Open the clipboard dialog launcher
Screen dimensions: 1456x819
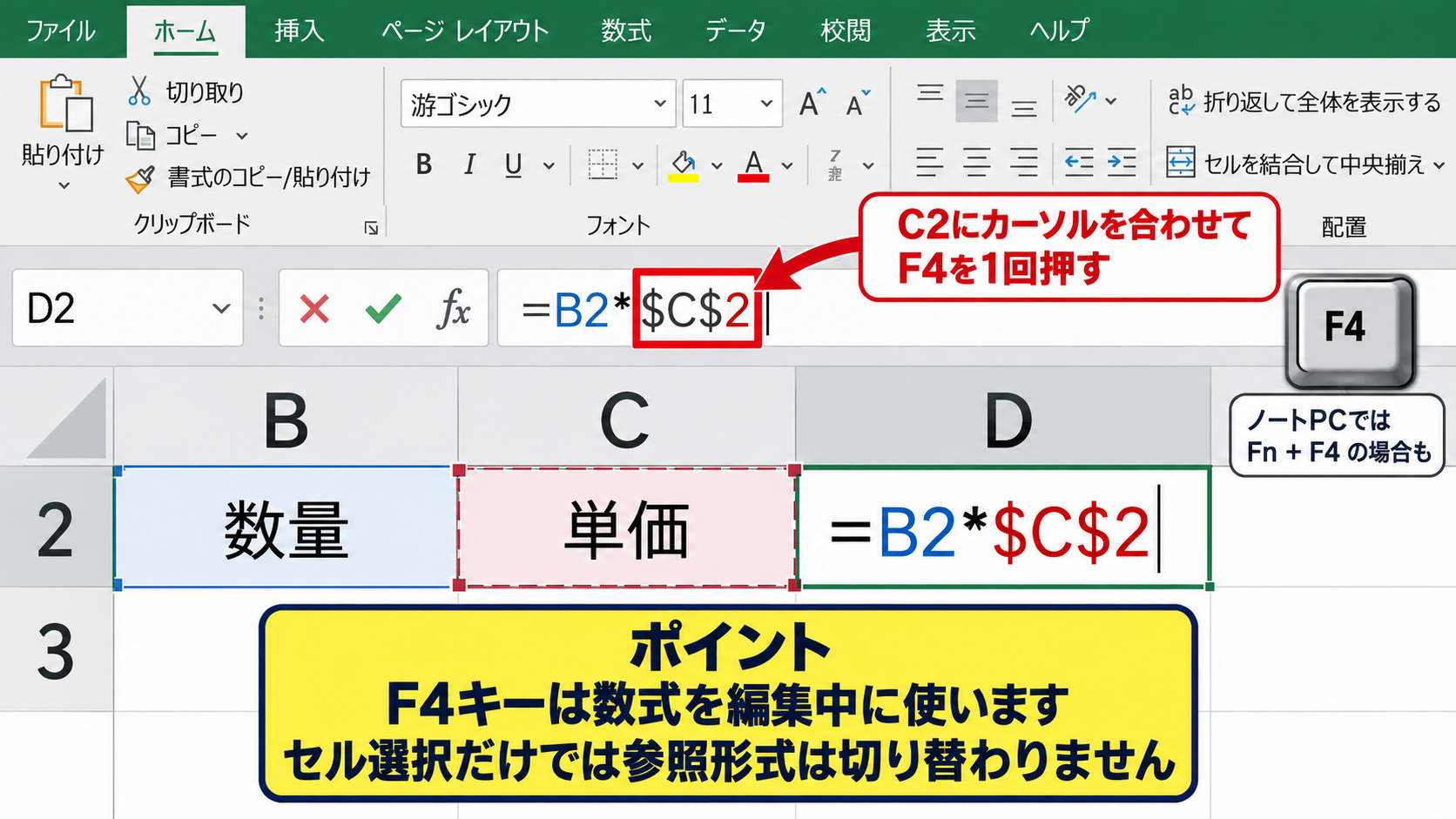pos(371,228)
